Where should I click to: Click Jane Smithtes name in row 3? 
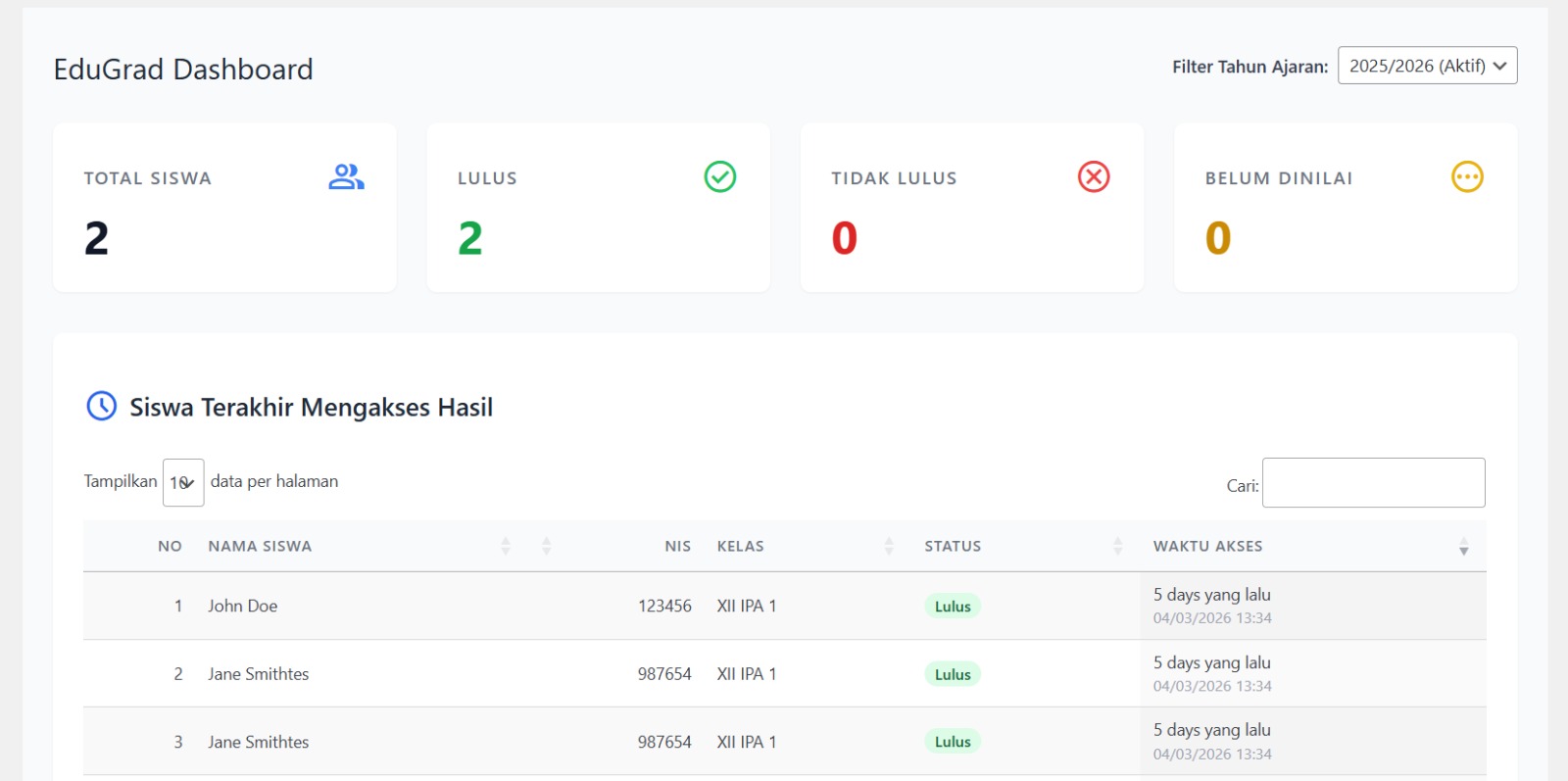click(x=258, y=743)
